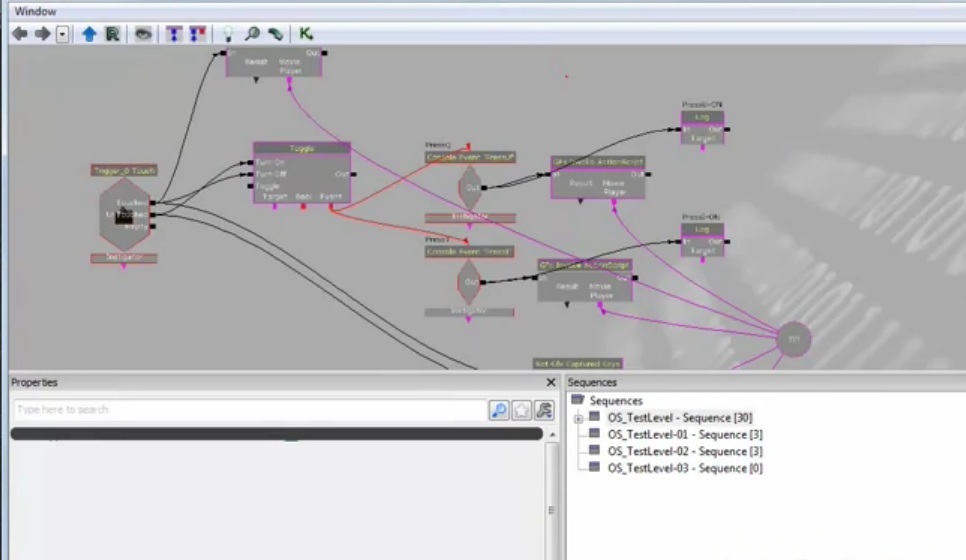This screenshot has width=966, height=560.
Task: Click the star favorites button in Properties
Action: point(521,410)
